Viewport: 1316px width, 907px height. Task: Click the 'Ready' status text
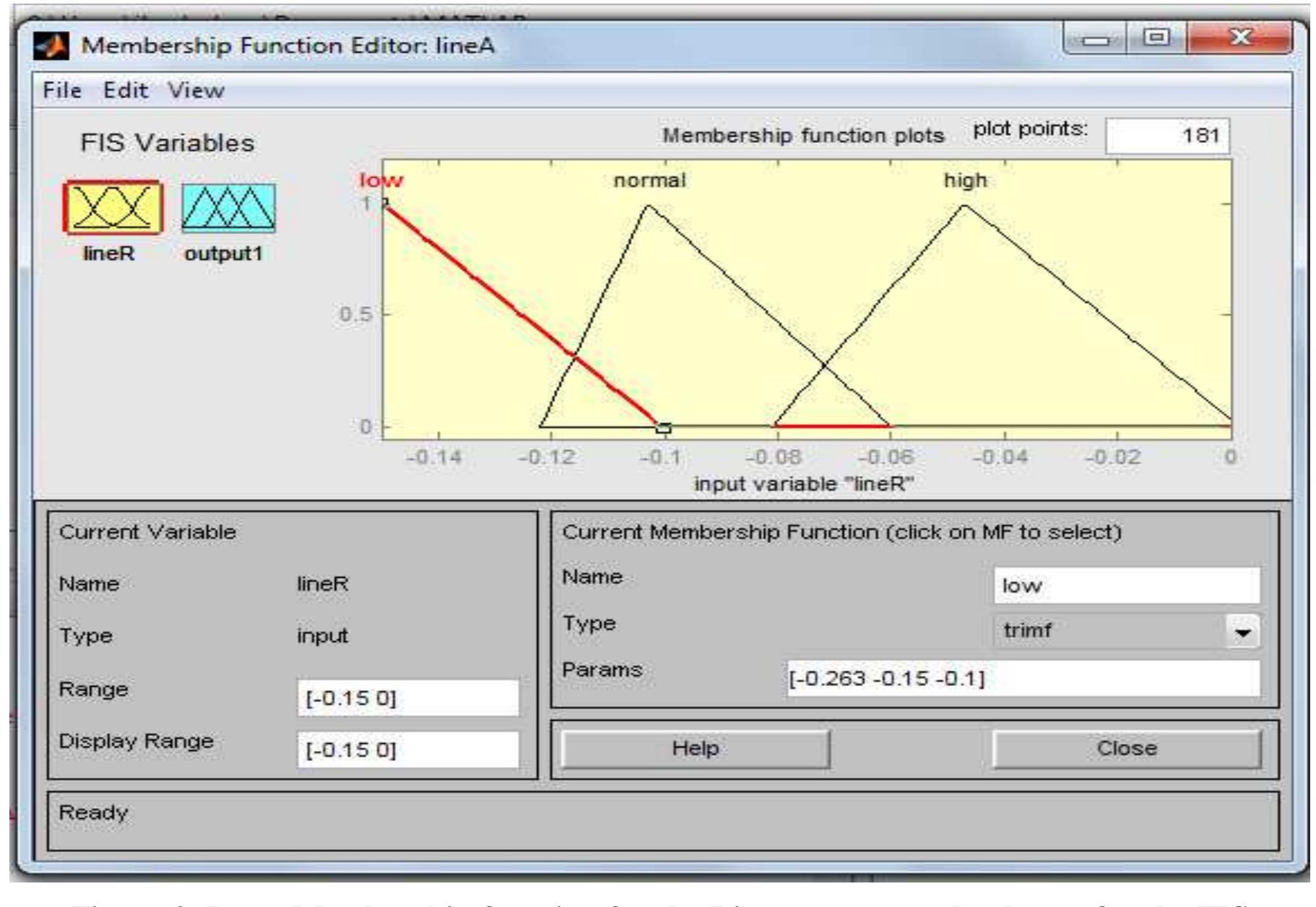click(x=93, y=812)
